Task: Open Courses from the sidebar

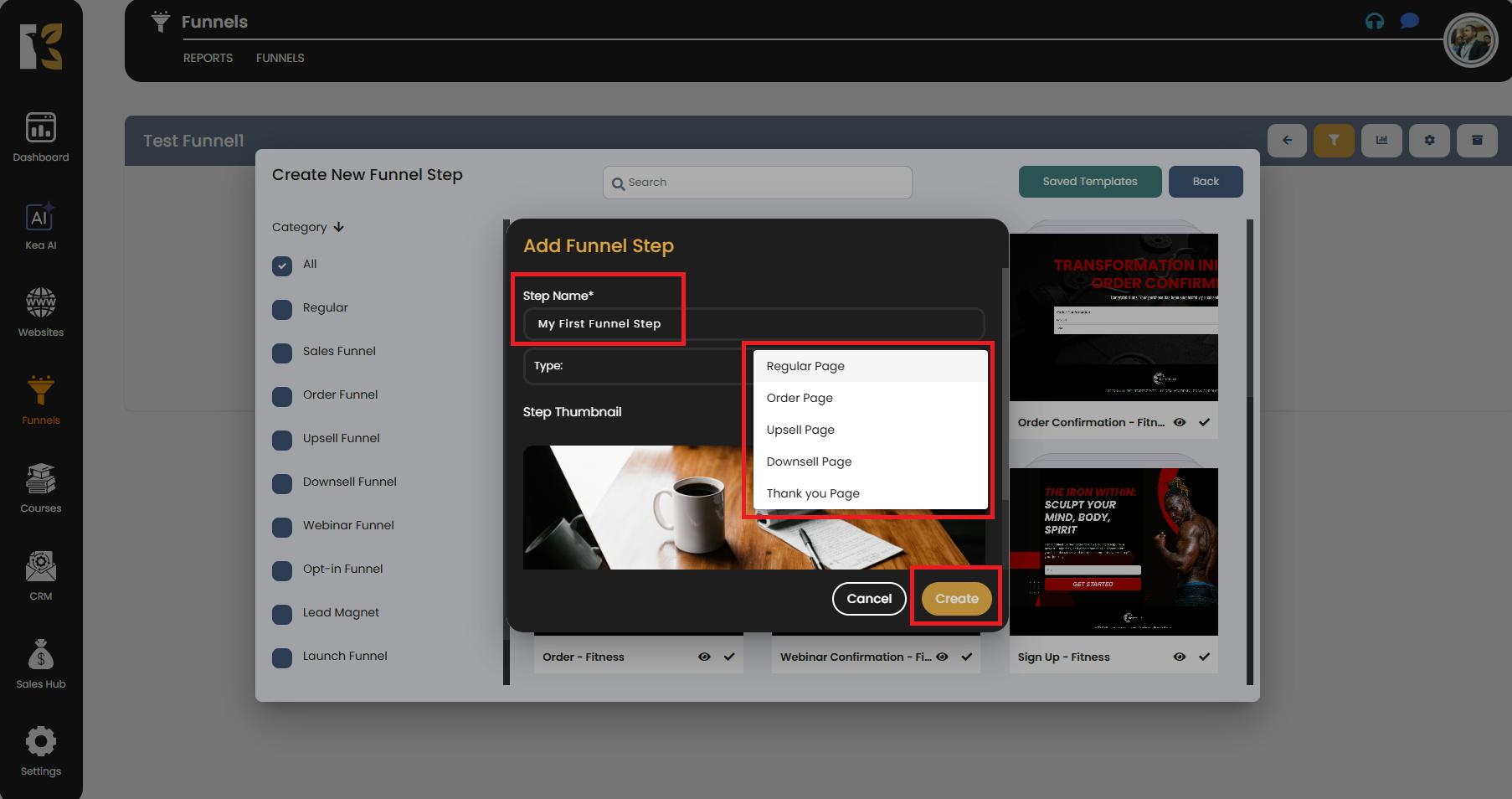Action: (x=40, y=480)
